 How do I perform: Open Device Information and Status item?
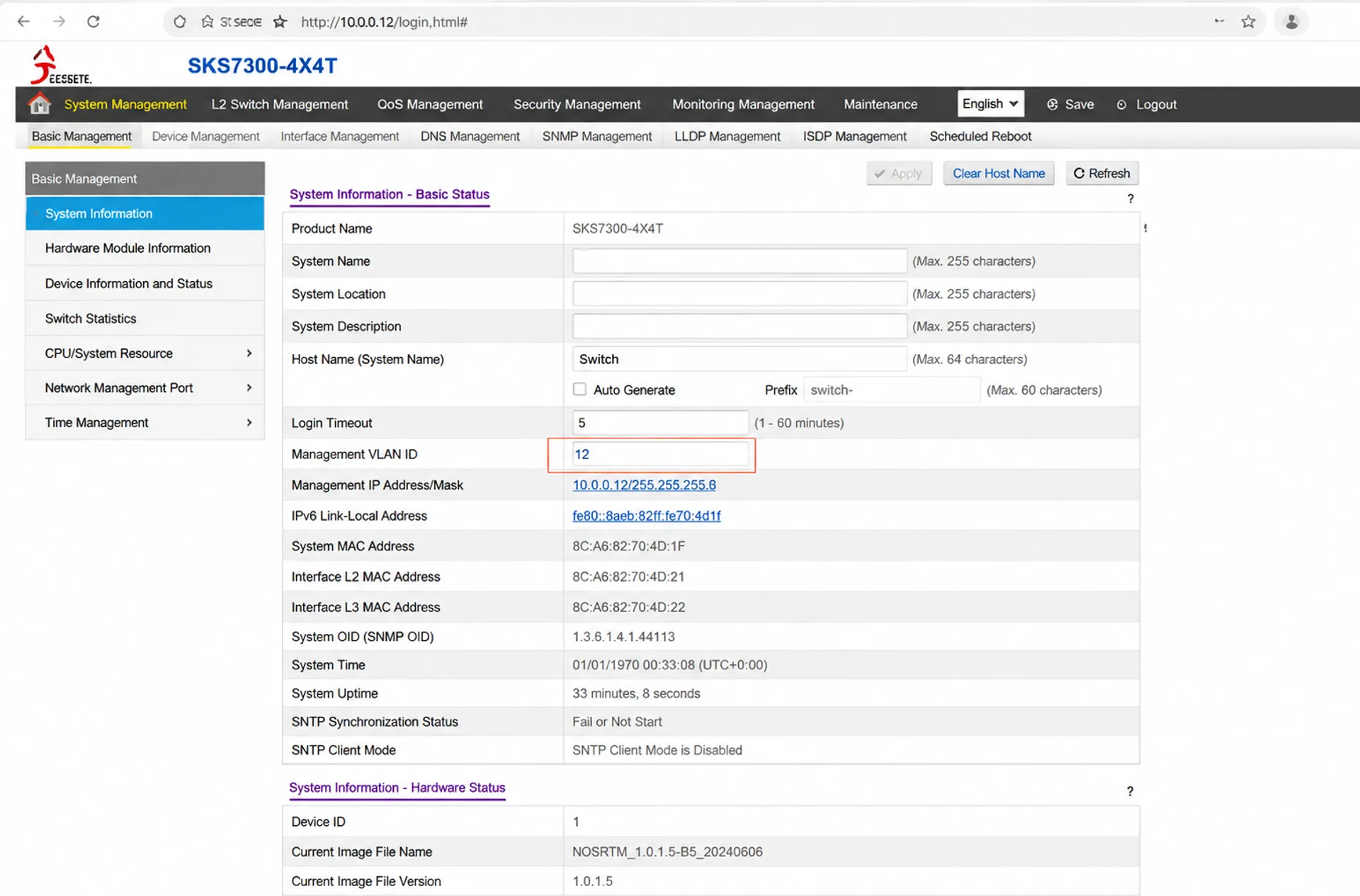coord(144,283)
